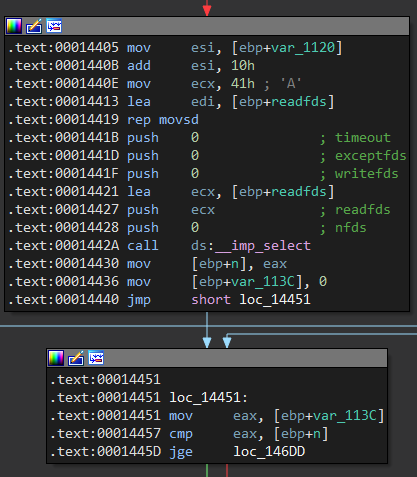Click the group nodes icon in loc_14451 block
Image resolution: width=417 pixels, height=477 pixels.
click(96, 358)
